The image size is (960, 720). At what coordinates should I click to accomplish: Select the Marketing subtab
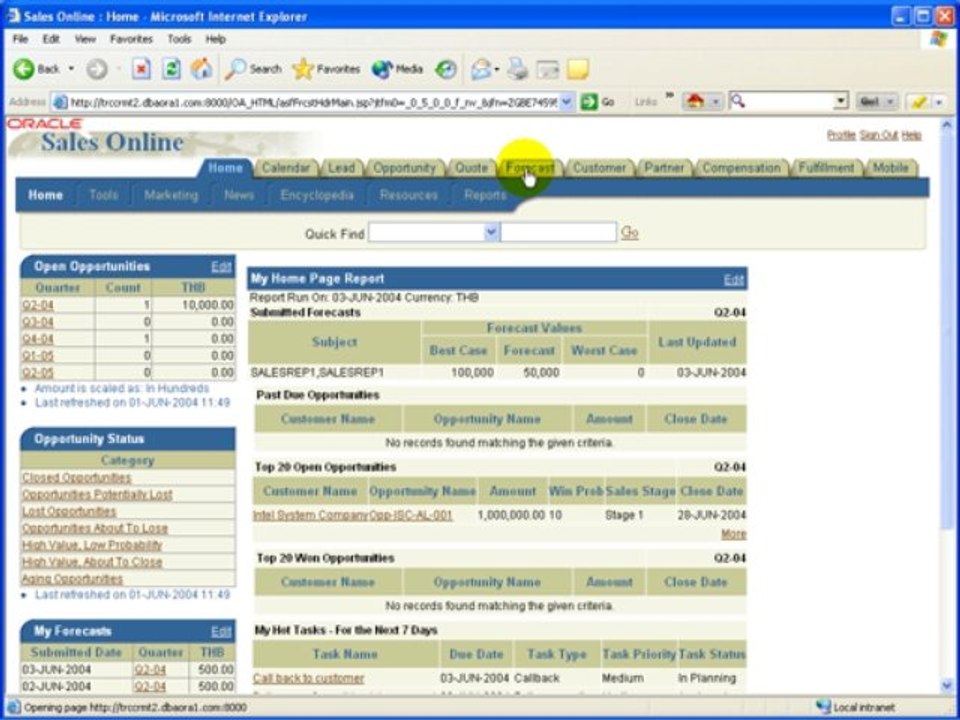pos(171,195)
